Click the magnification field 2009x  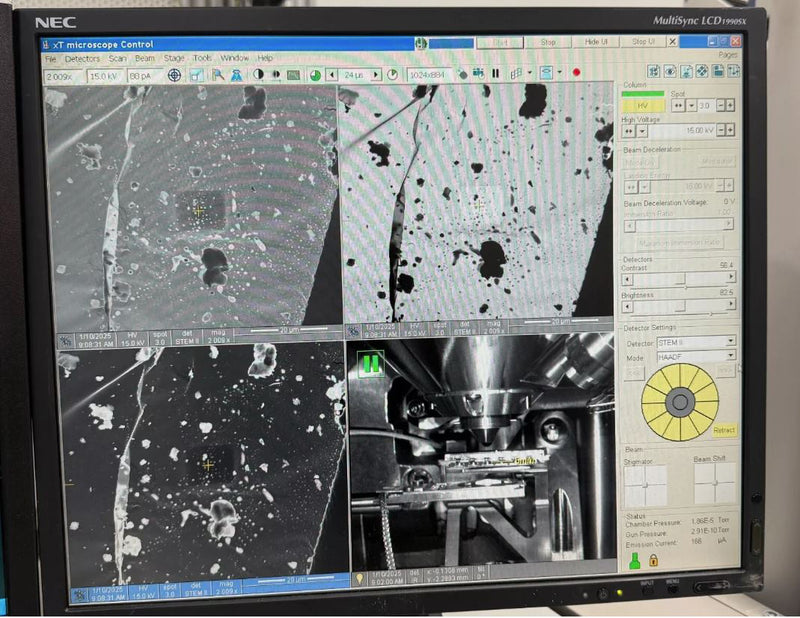pos(64,77)
